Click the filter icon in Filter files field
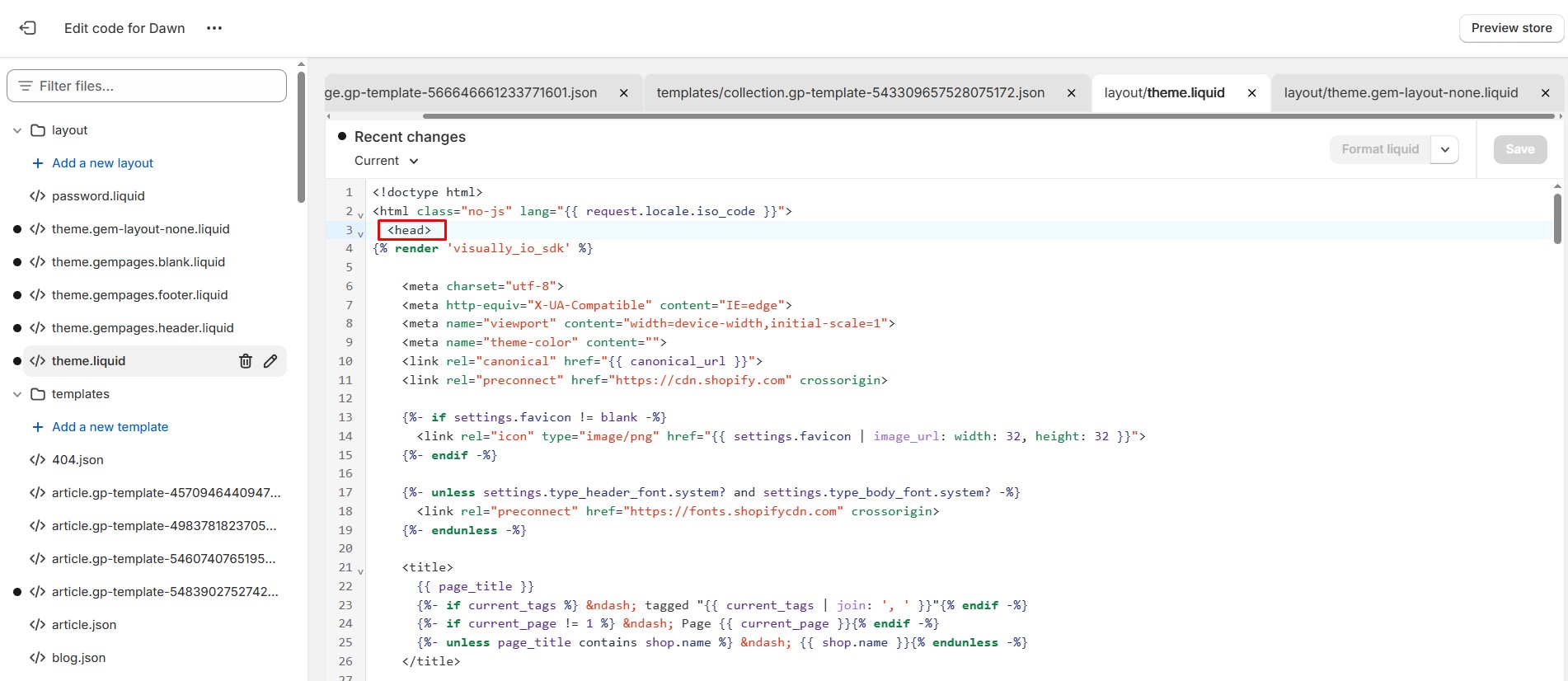The image size is (1568, 681). 26,86
